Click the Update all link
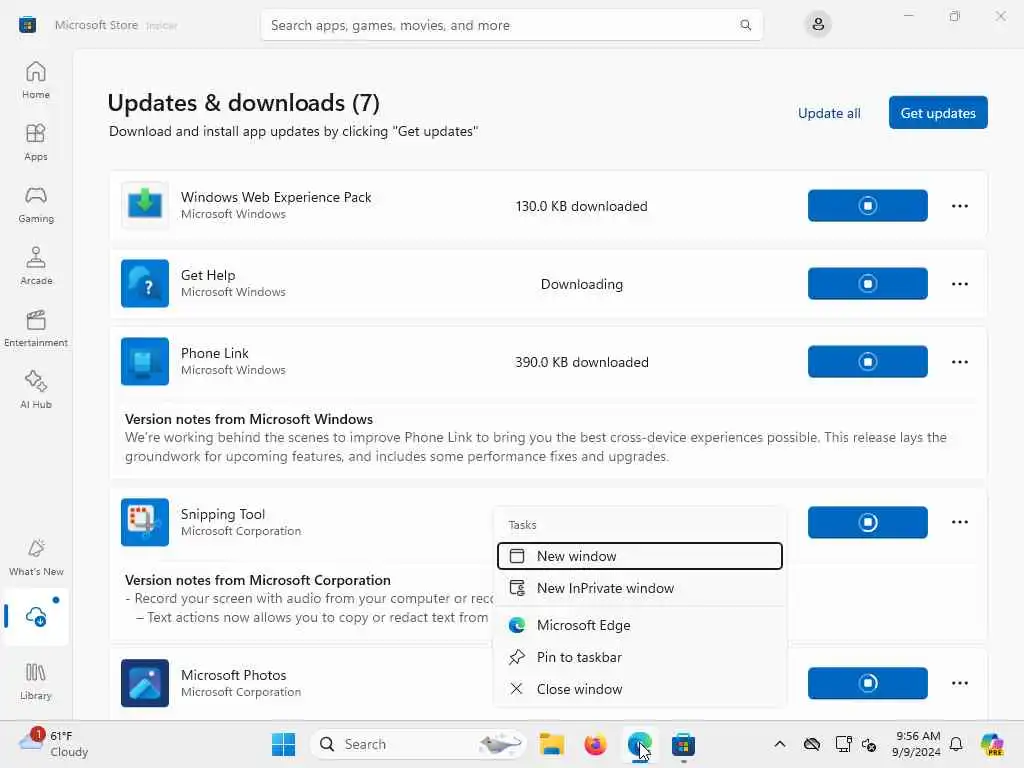1024x768 pixels. 829,113
